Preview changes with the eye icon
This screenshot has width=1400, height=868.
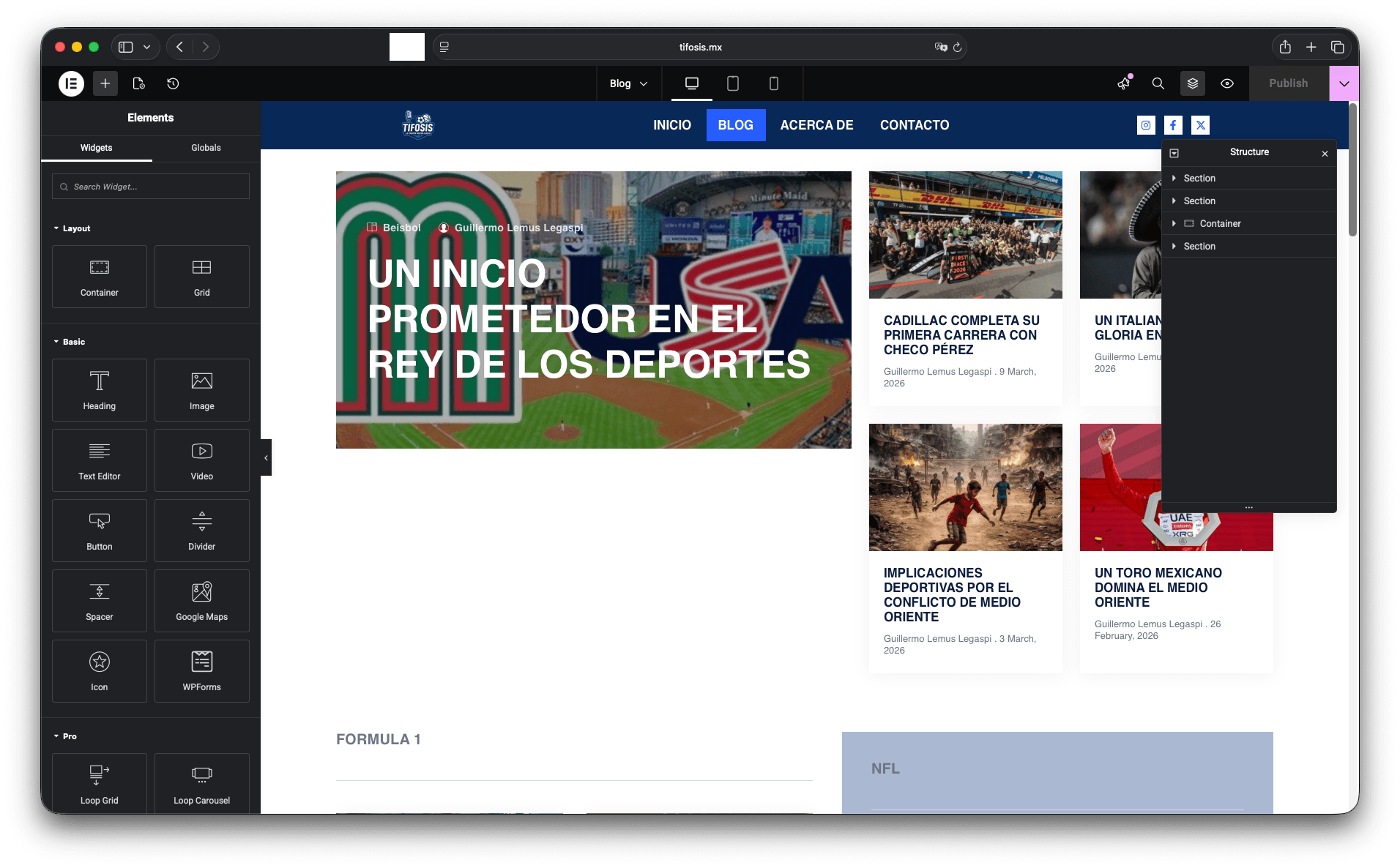click(x=1227, y=83)
